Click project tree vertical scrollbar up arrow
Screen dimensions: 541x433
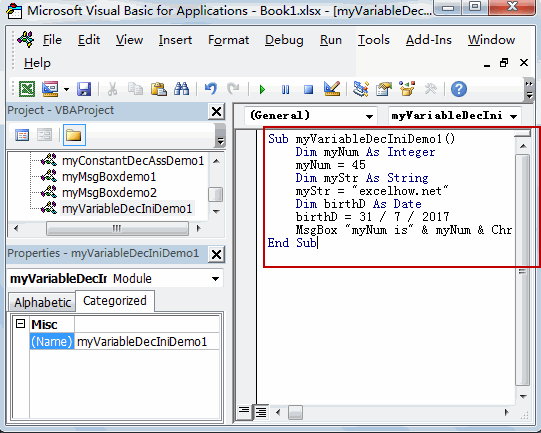tap(216, 161)
